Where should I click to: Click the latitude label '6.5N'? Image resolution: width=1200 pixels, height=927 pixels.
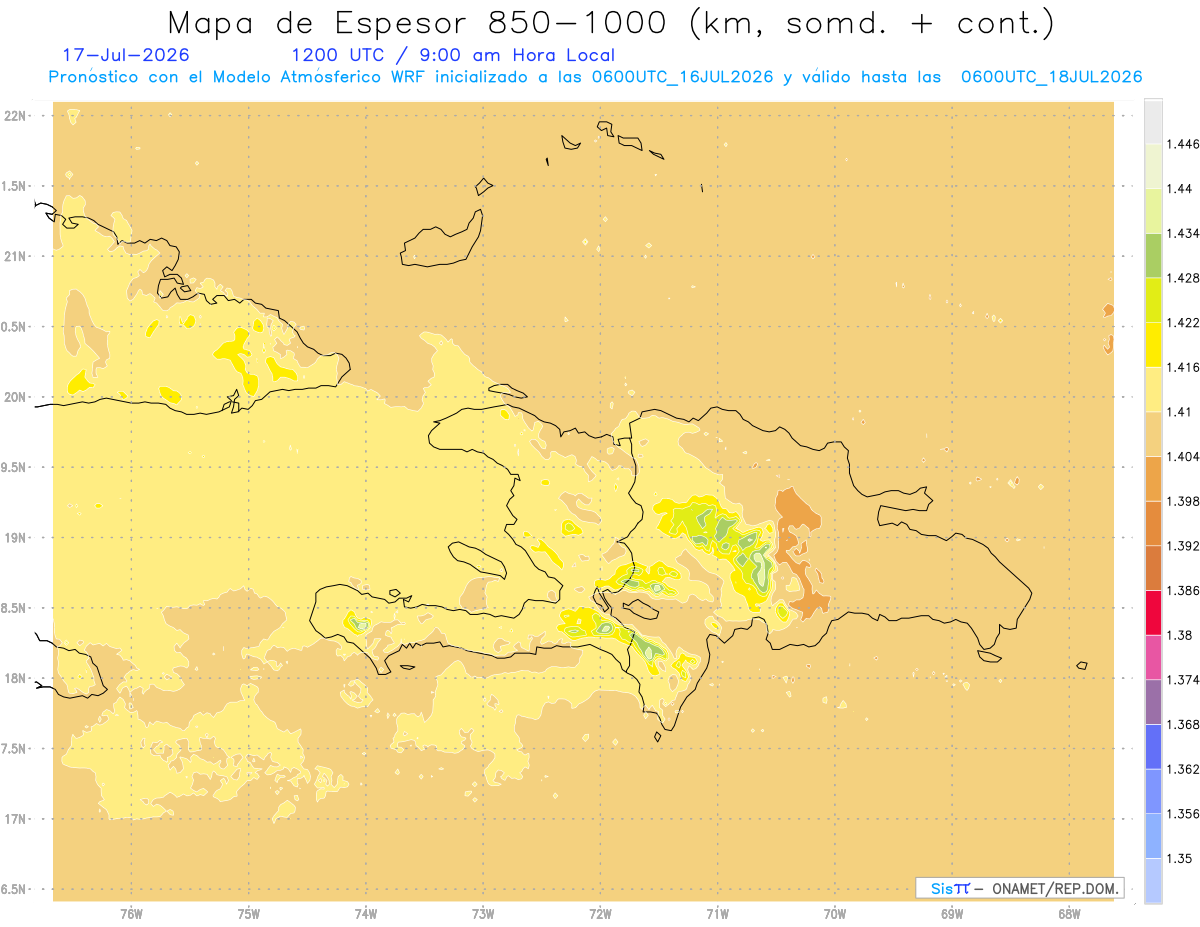tap(14, 889)
